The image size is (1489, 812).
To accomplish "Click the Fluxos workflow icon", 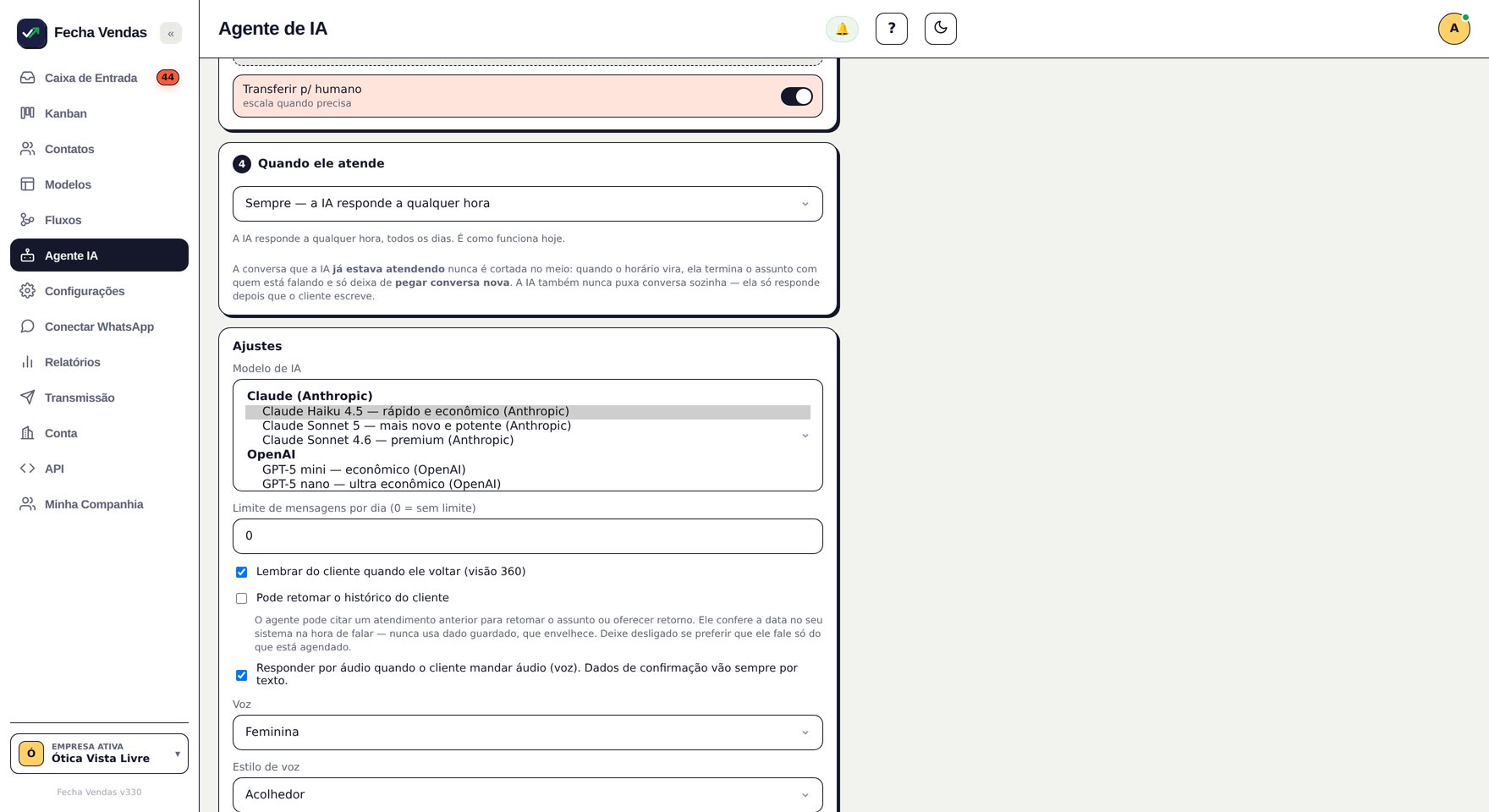I will click(x=28, y=220).
